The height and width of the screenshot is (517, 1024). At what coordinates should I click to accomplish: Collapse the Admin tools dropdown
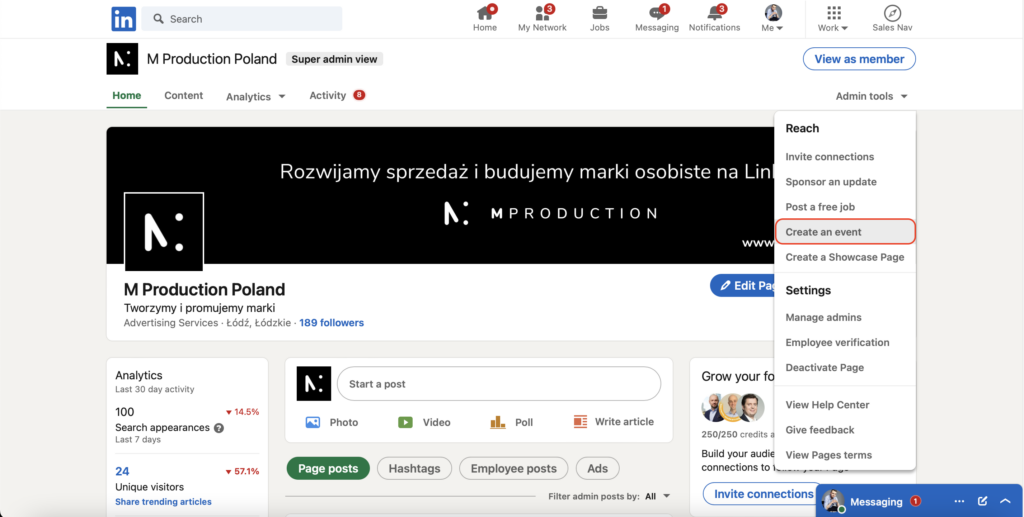point(872,97)
